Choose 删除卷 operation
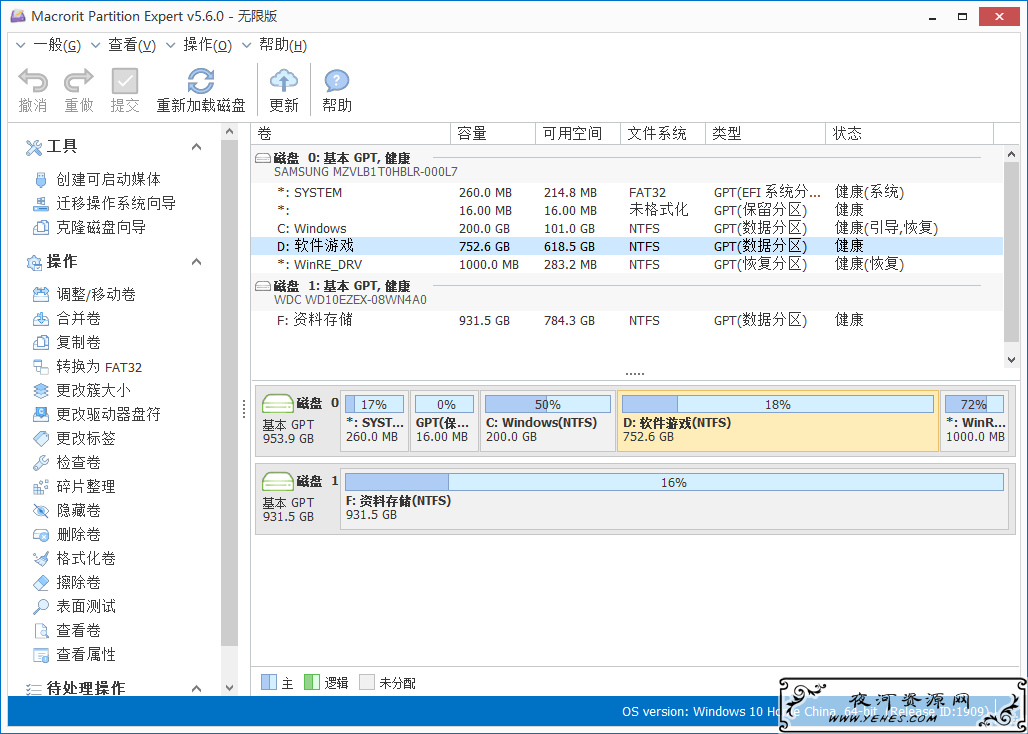 66,534
